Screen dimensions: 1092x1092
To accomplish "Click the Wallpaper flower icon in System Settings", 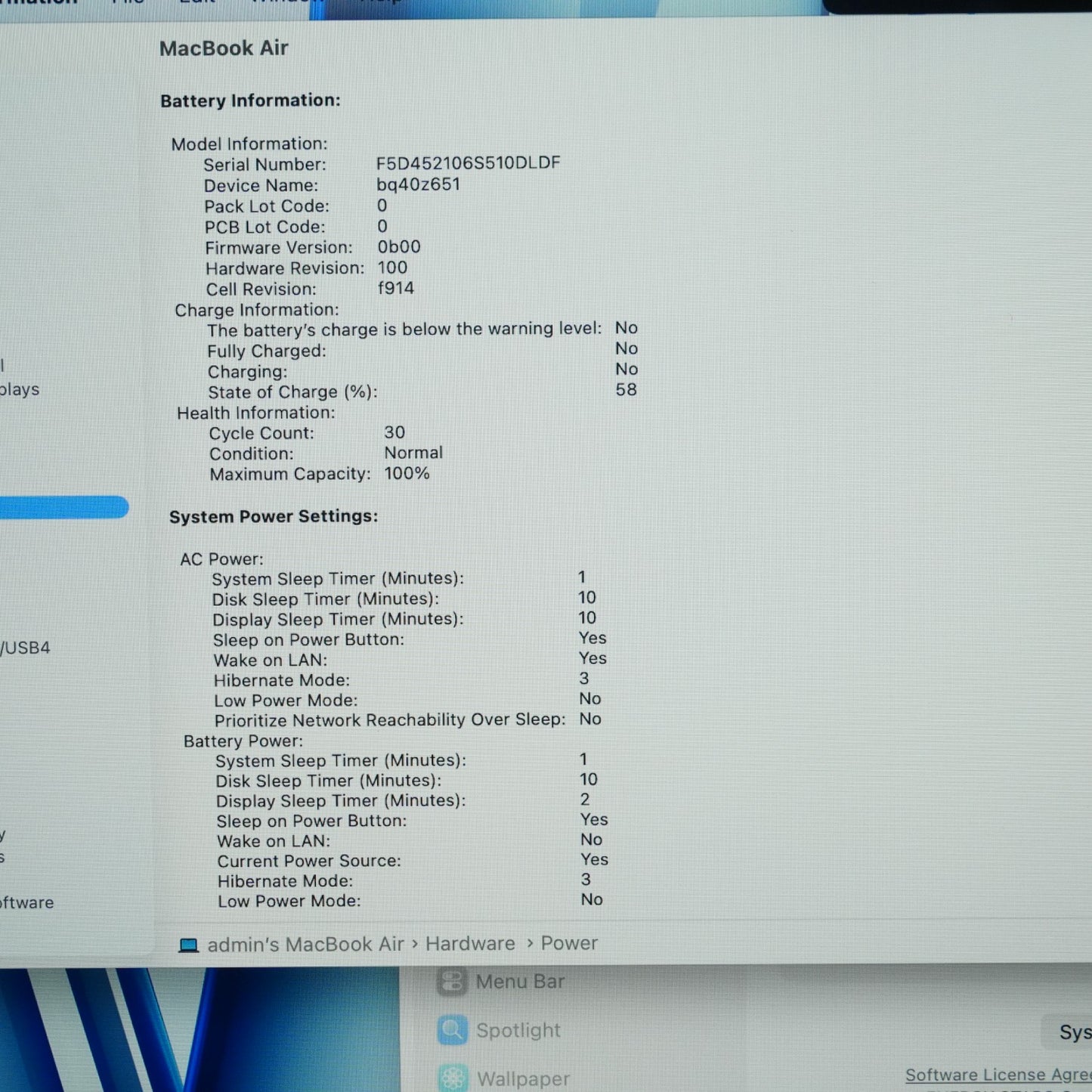I will point(452,1078).
